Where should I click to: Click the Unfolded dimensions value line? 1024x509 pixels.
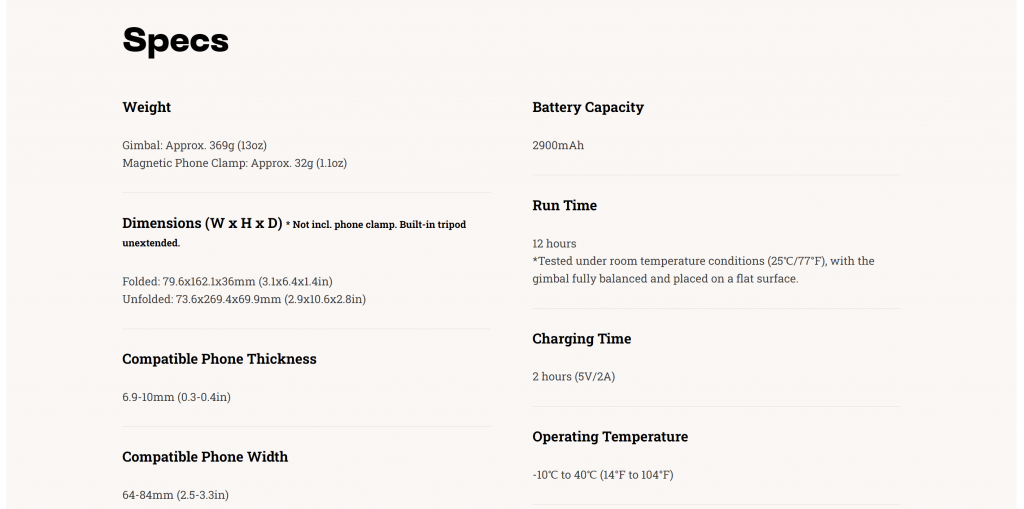(x=244, y=299)
